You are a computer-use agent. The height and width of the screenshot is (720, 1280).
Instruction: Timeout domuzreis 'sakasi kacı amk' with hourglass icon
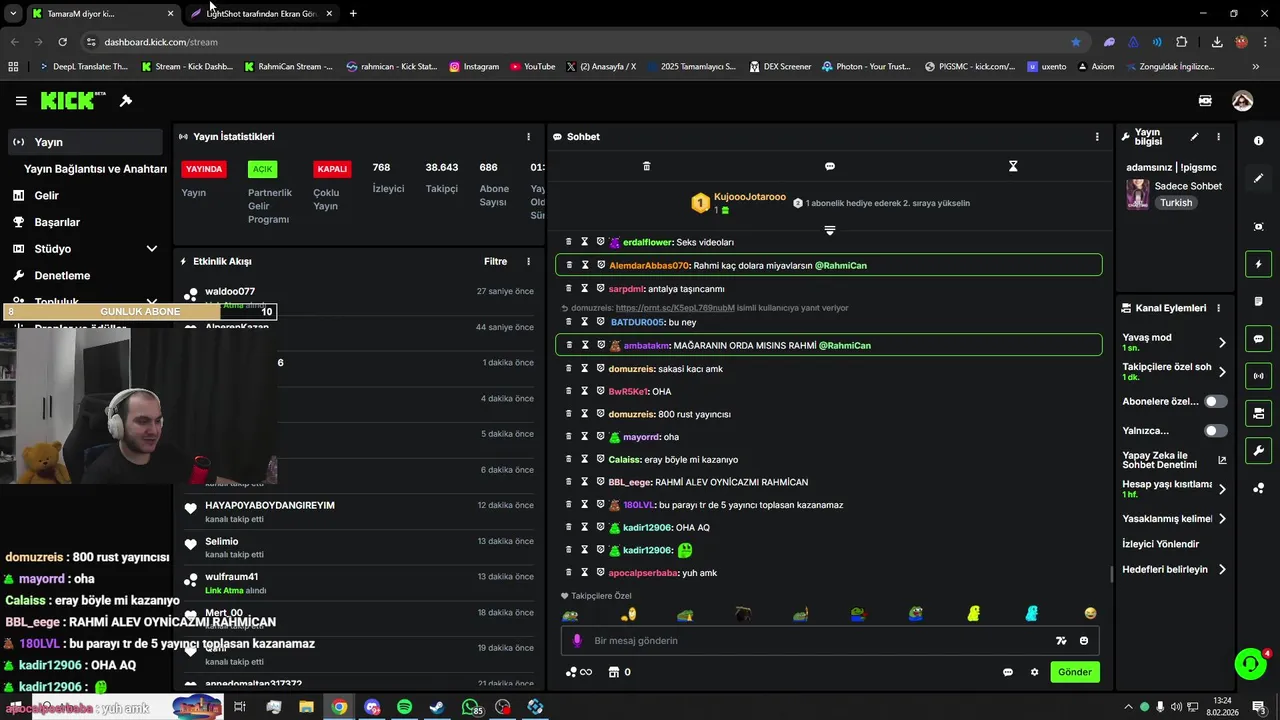[x=585, y=368]
